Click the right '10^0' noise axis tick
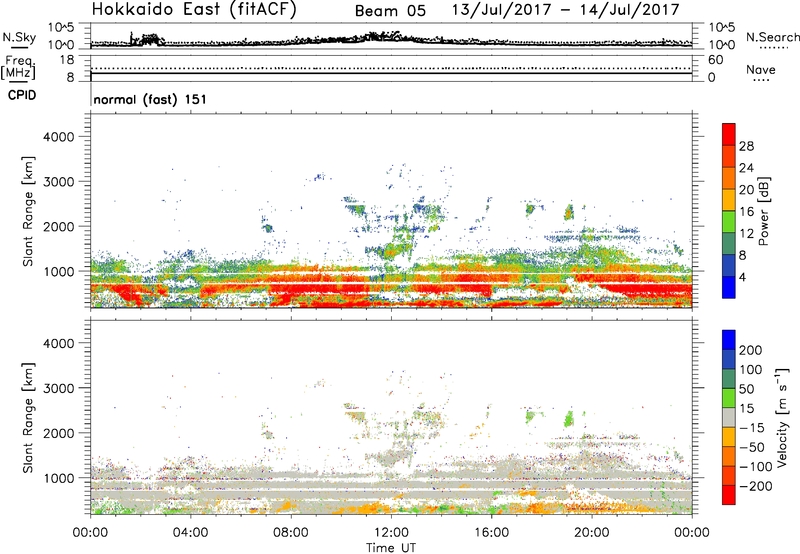The image size is (800, 554). 722,45
